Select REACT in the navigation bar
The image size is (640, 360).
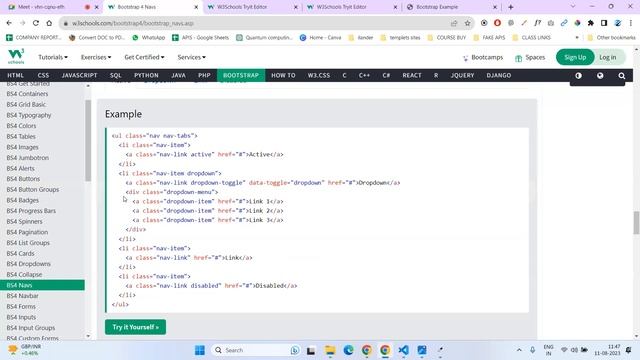(x=412, y=76)
